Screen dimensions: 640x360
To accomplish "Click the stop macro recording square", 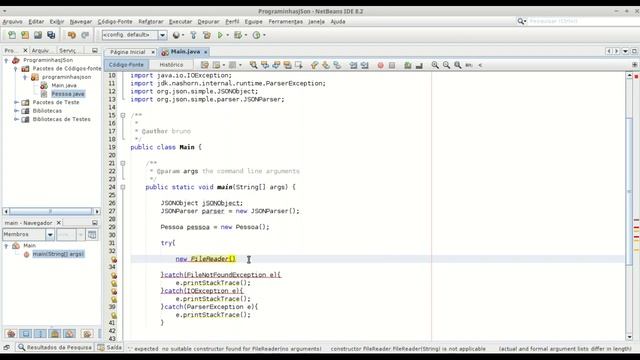I will pyautogui.click(x=392, y=65).
